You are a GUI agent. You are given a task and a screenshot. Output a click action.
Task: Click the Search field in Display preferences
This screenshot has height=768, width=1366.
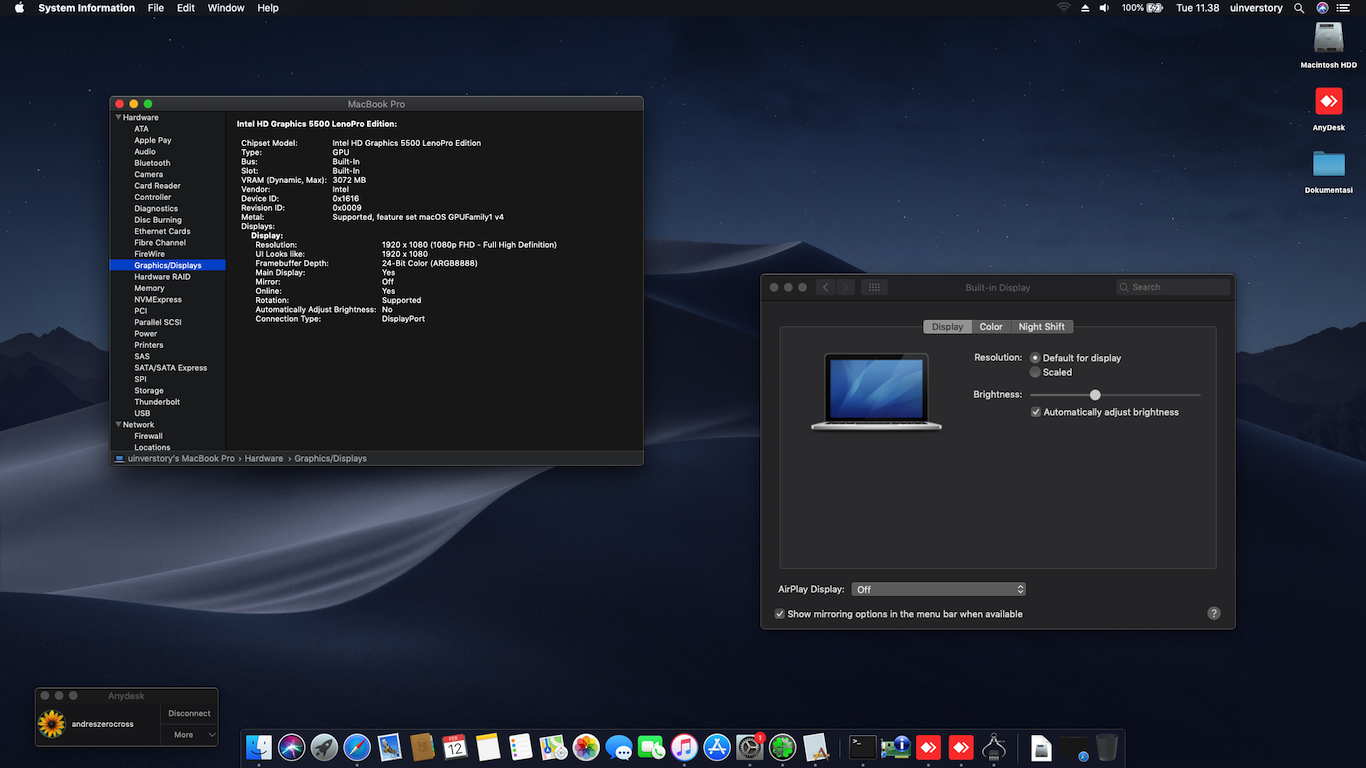[1173, 287]
